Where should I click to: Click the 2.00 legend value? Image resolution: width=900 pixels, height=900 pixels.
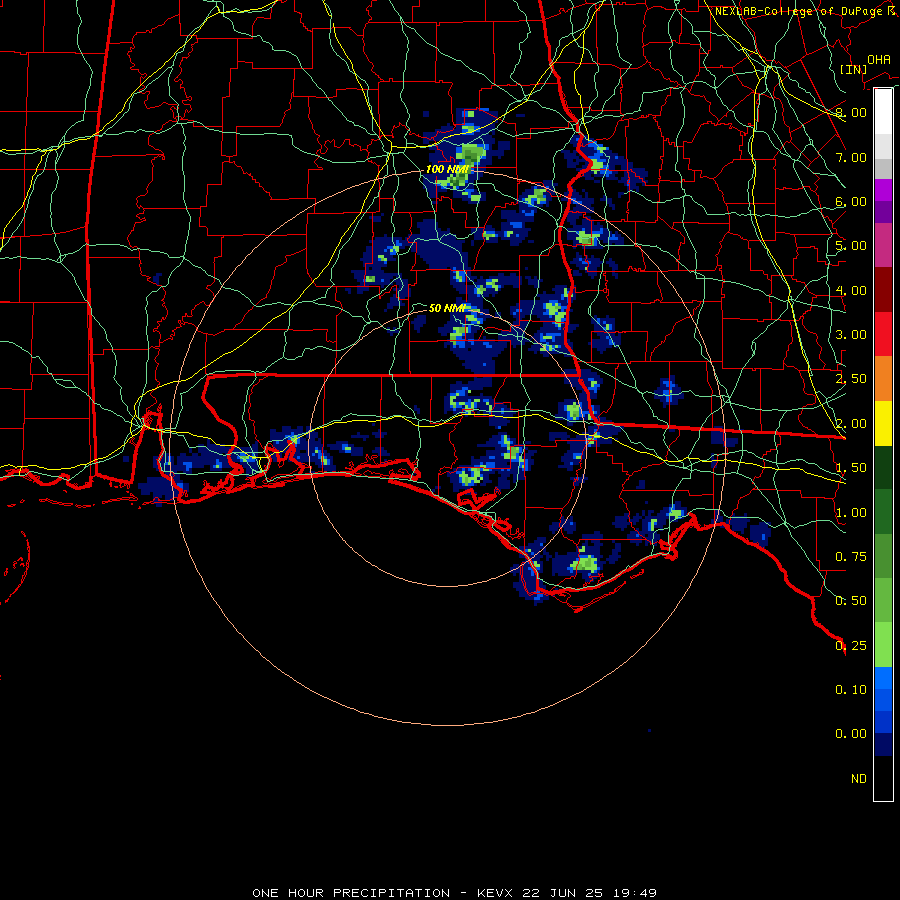click(x=851, y=424)
